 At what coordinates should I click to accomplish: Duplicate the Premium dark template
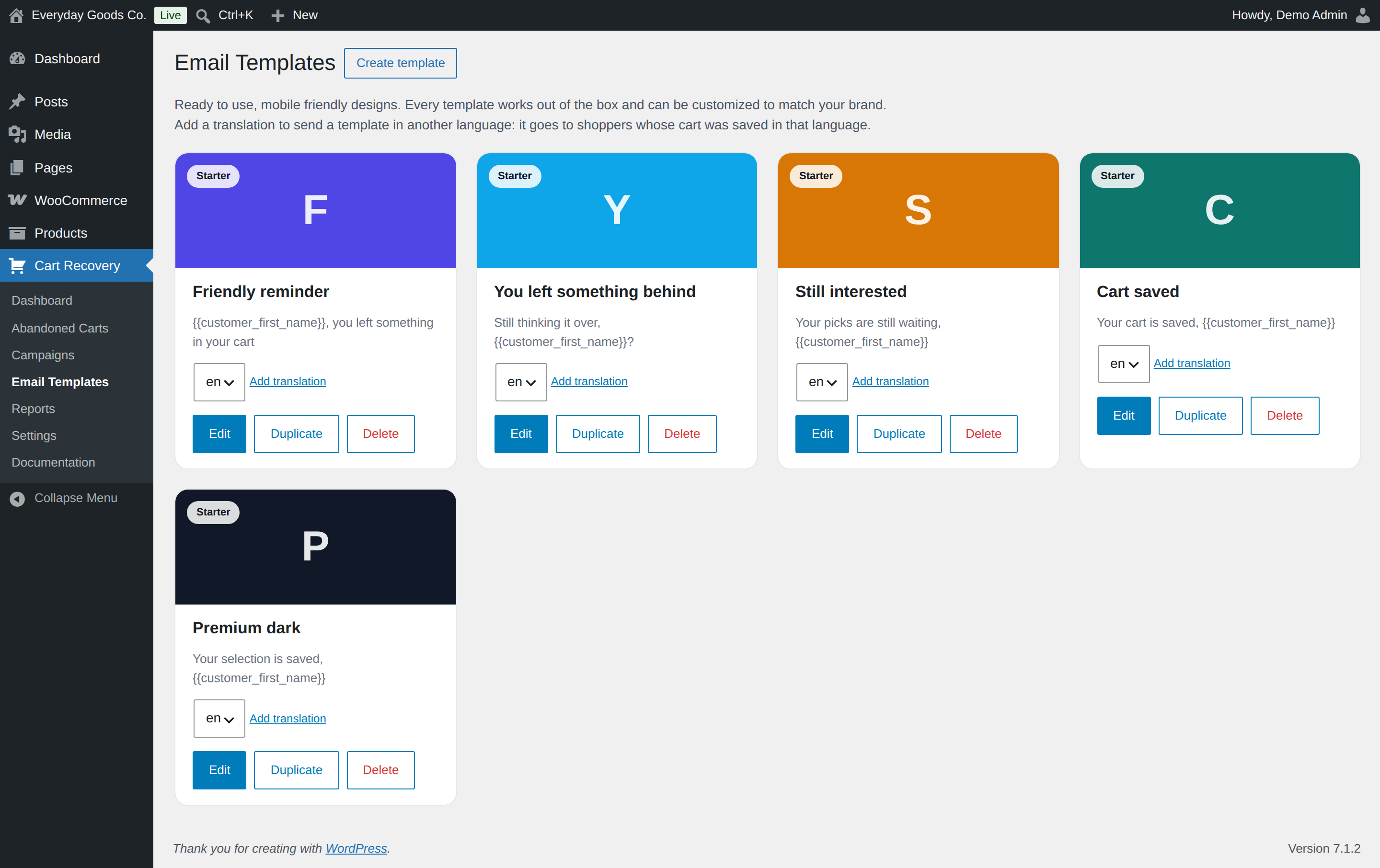pos(296,770)
